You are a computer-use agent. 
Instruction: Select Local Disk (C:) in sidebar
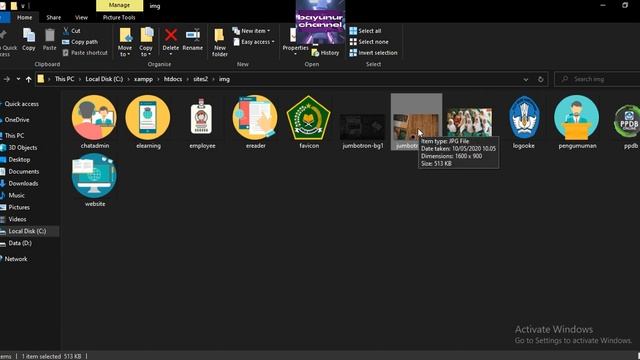pos(27,231)
